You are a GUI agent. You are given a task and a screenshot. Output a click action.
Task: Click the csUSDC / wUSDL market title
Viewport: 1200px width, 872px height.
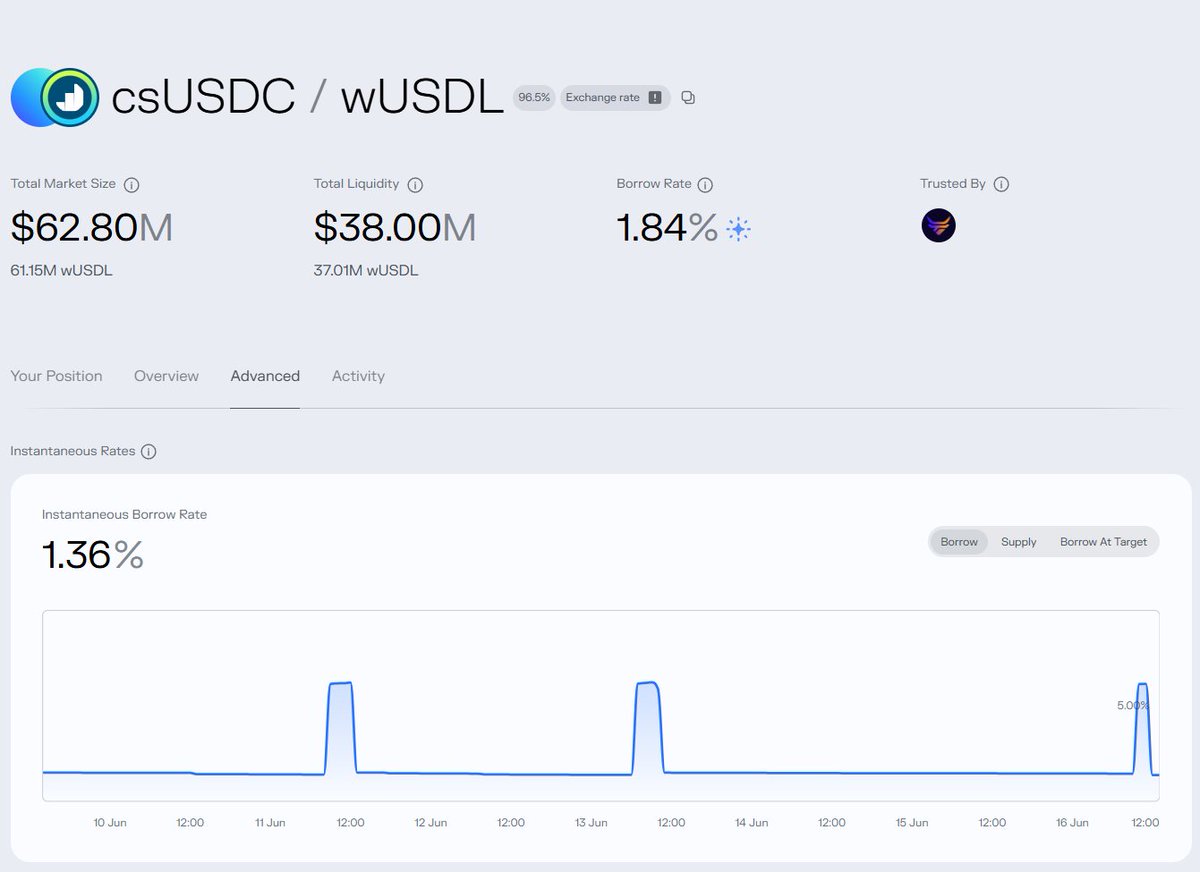(x=307, y=98)
